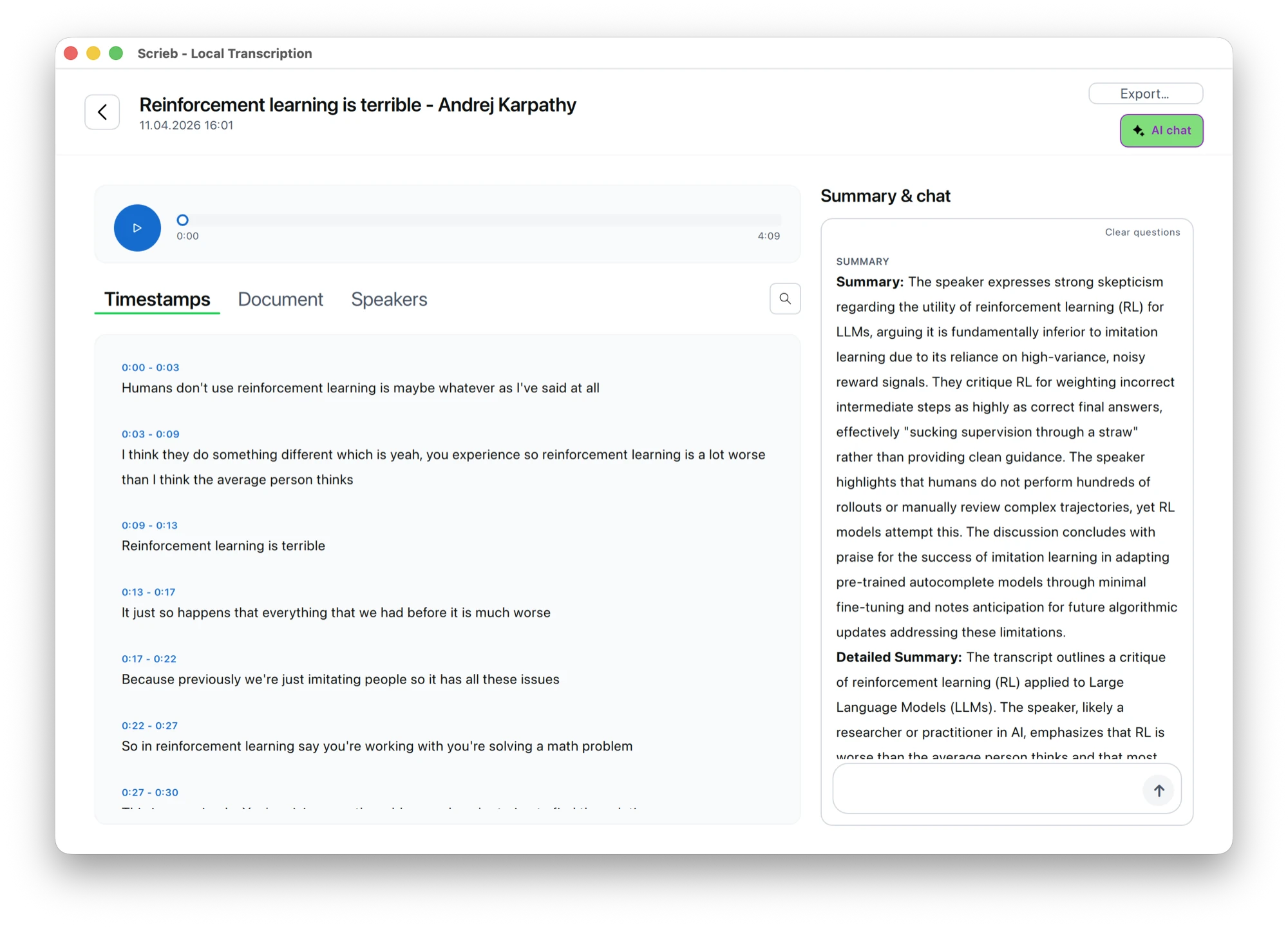This screenshot has height=927, width=1288.
Task: Open the AI chat panel
Action: point(1162,131)
